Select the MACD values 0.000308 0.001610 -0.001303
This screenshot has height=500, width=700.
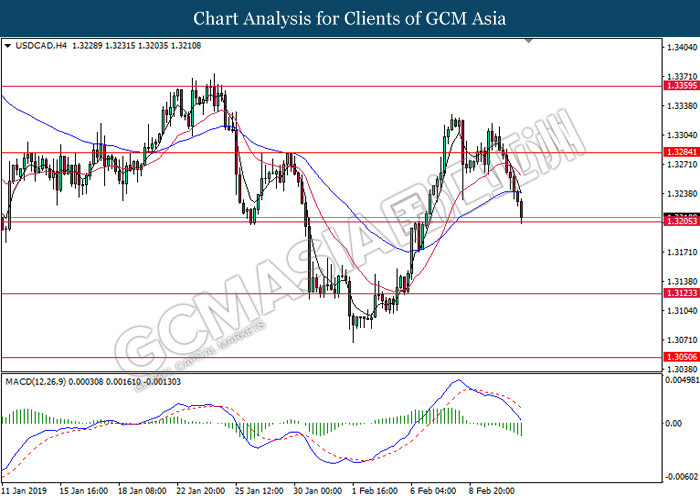[125, 382]
